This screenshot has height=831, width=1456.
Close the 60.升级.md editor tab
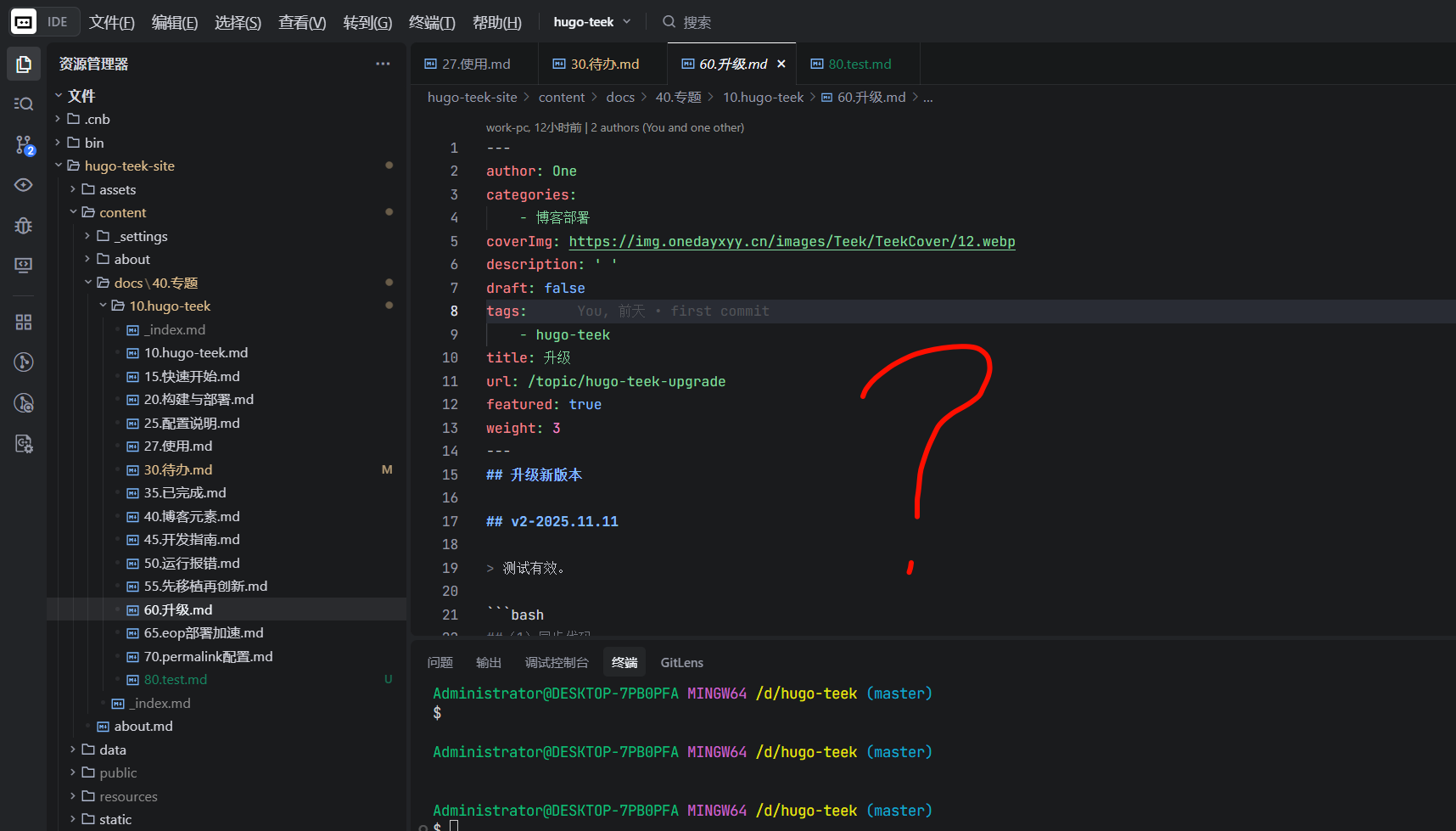(781, 64)
